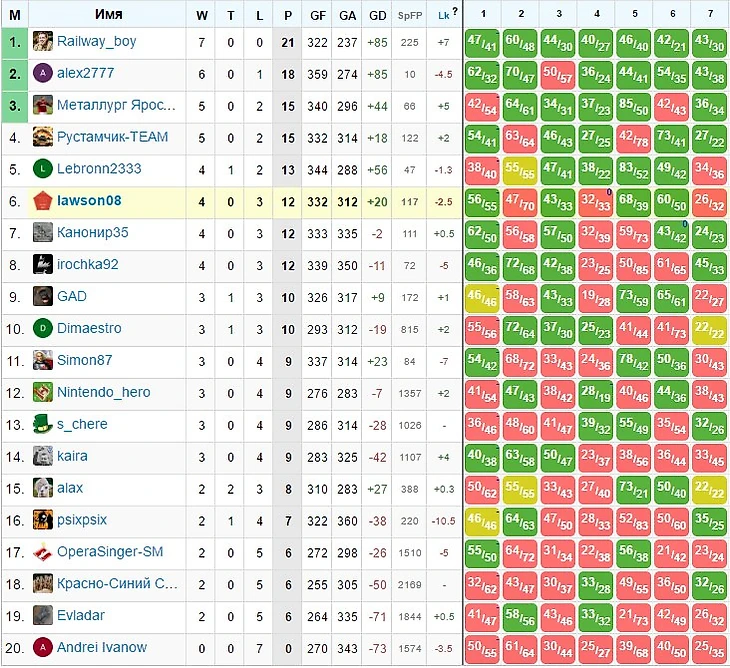The height and width of the screenshot is (668, 730).
Task: Click psixpsix's avatar icon
Action: 42,520
